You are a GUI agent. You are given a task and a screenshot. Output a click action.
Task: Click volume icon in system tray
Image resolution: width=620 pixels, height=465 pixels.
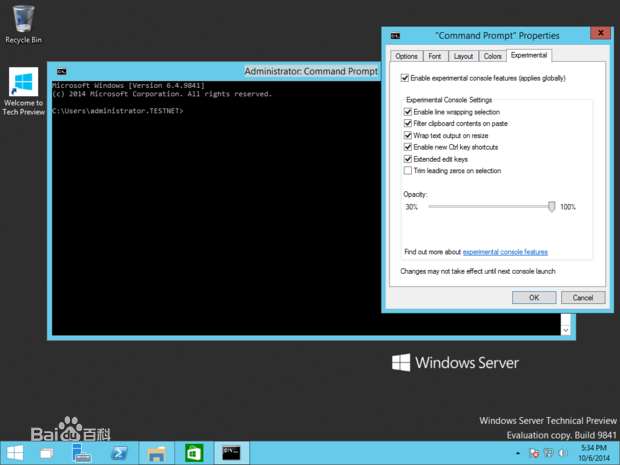(562, 453)
